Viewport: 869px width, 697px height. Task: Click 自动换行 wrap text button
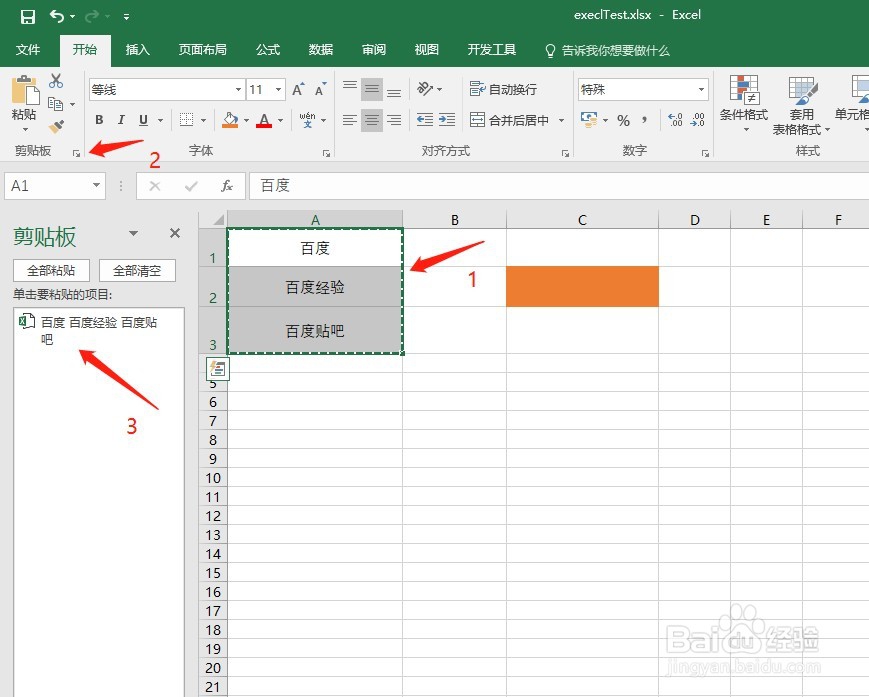pos(503,89)
